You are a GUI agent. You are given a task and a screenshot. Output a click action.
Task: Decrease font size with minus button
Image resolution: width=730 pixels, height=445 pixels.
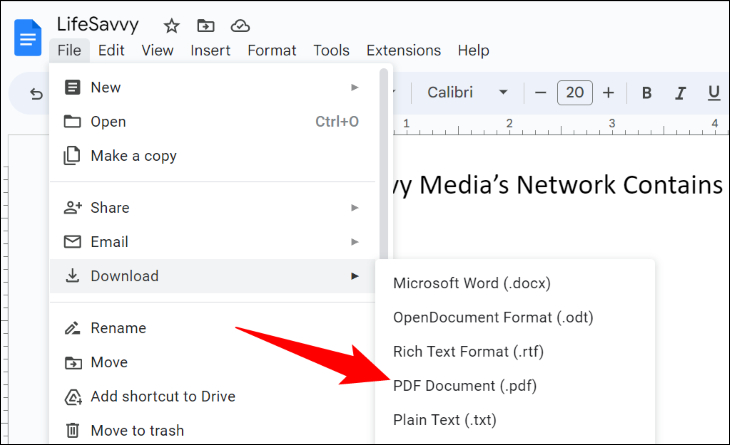coord(541,93)
